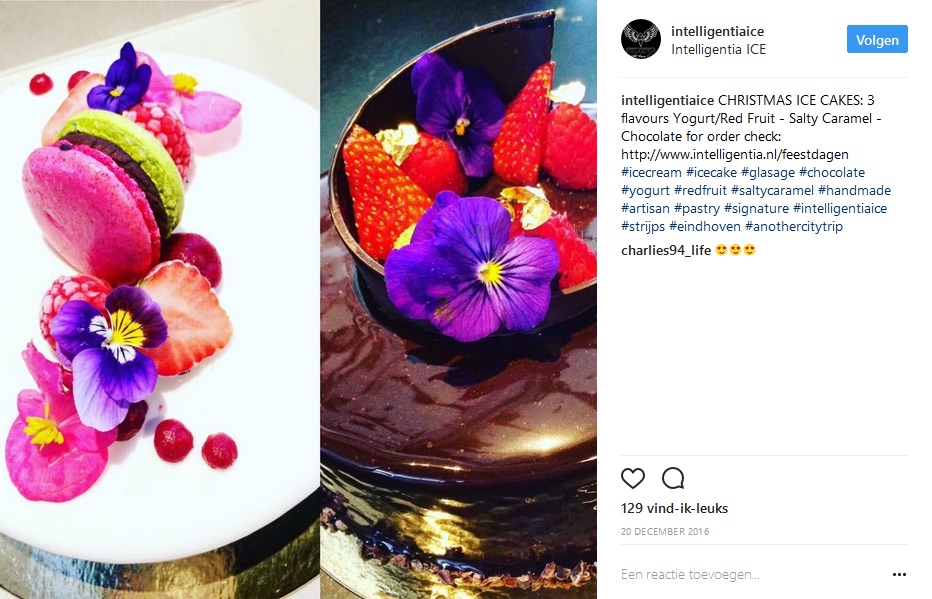Select the white cake macaron photo
The image size is (932, 599).
[x=160, y=300]
